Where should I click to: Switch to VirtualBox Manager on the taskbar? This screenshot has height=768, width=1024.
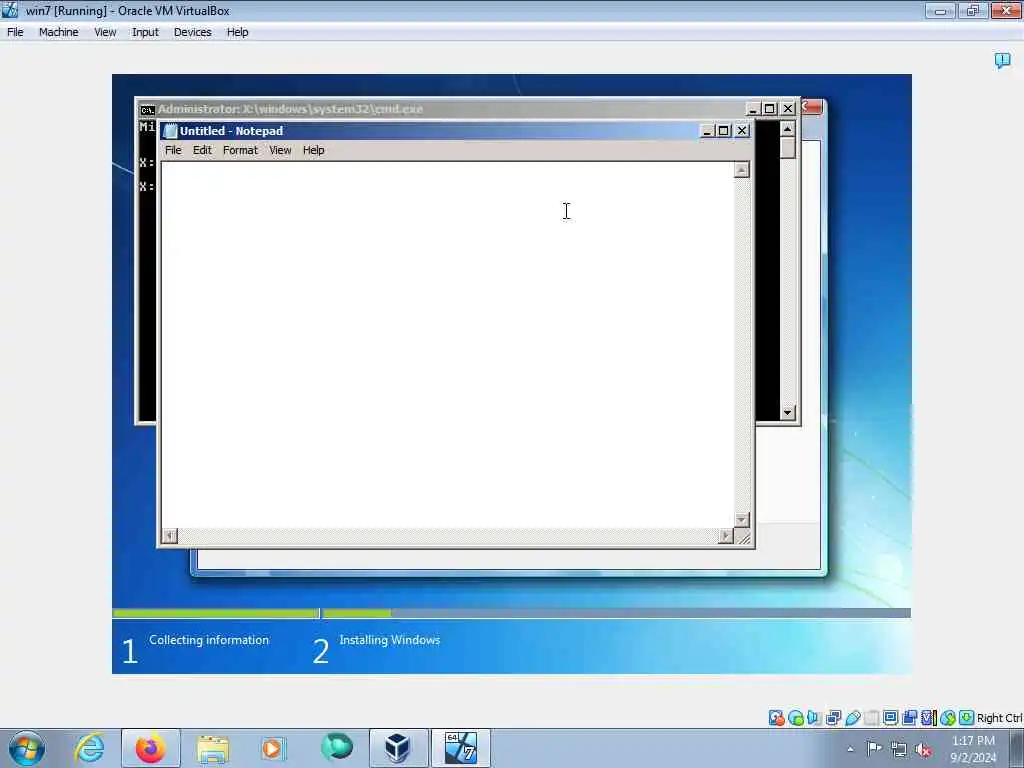[397, 748]
